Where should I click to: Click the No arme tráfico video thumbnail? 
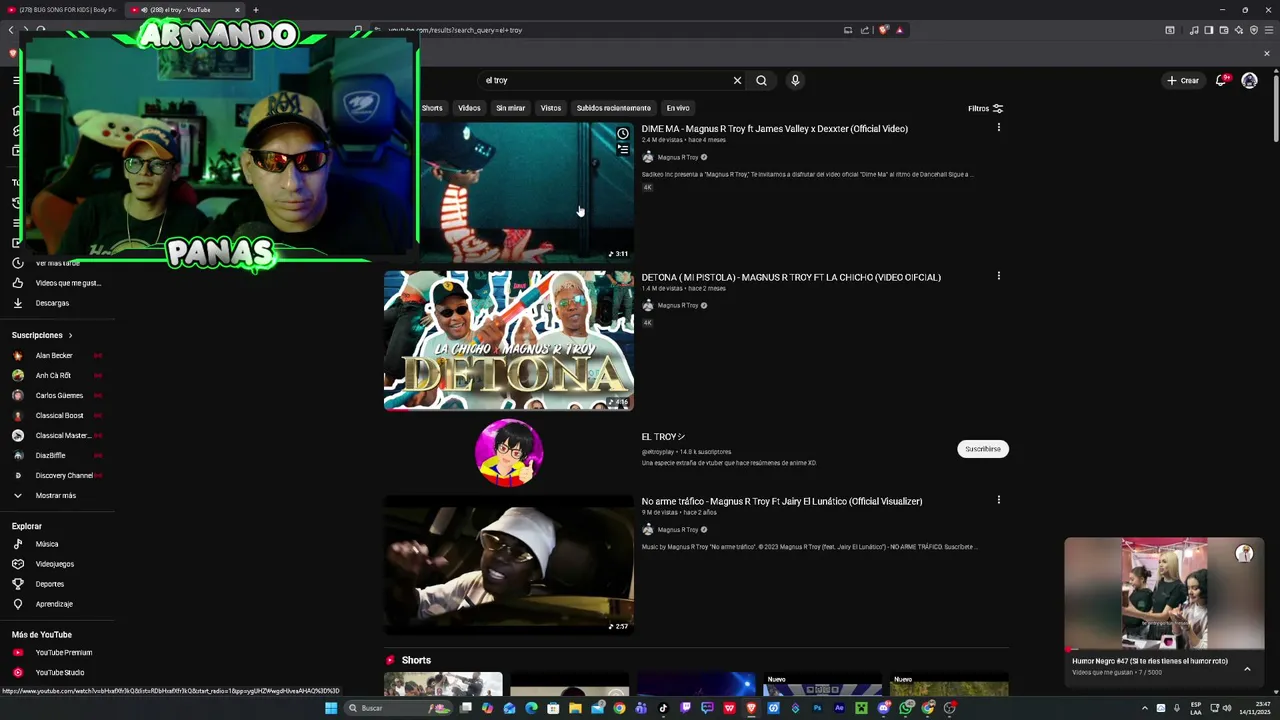tap(509, 565)
